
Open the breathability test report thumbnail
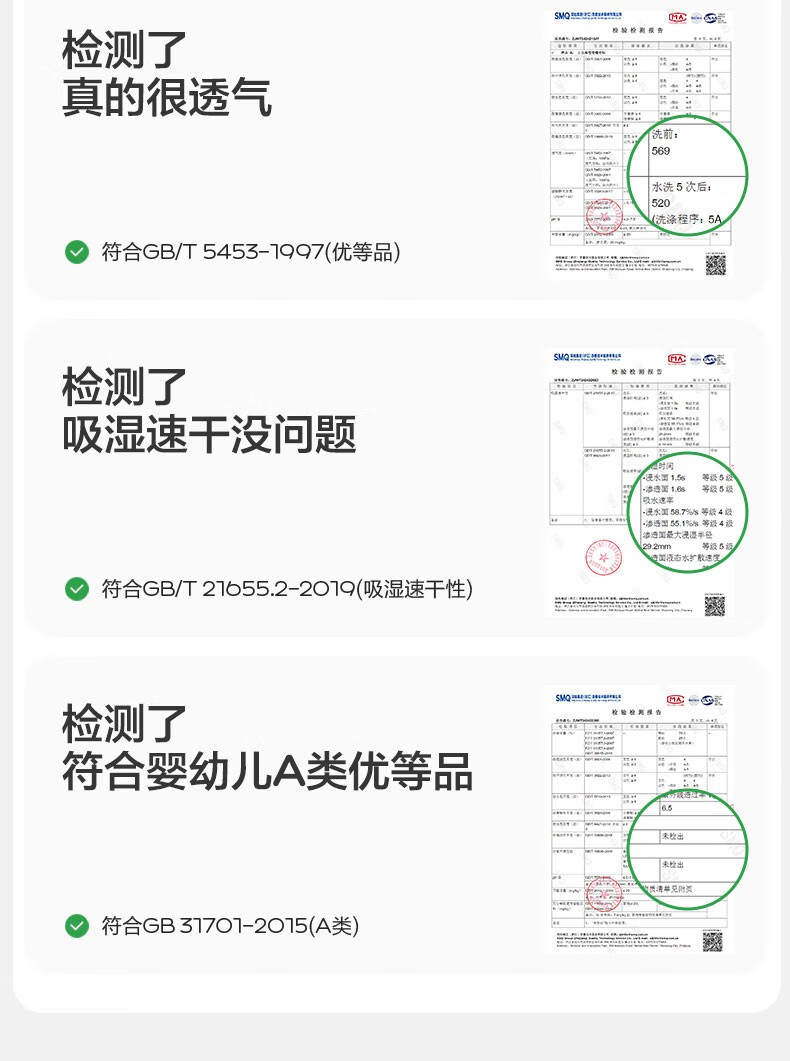[x=641, y=143]
